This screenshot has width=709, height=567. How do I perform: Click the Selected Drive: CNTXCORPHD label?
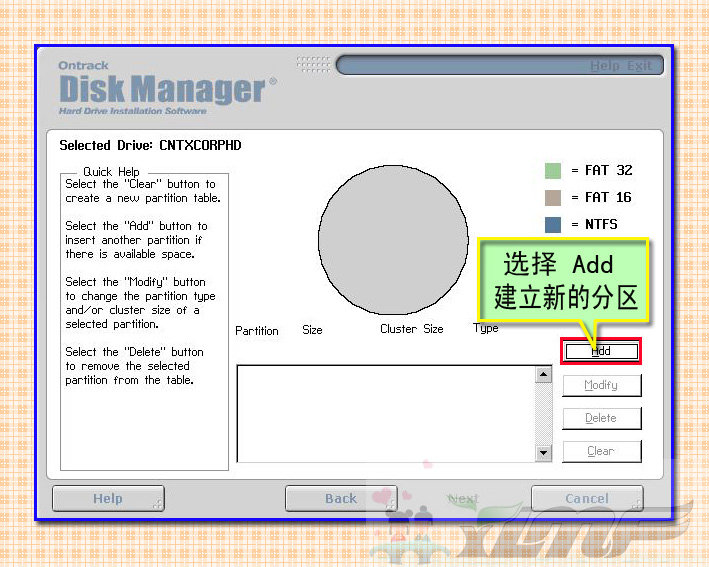(150, 146)
